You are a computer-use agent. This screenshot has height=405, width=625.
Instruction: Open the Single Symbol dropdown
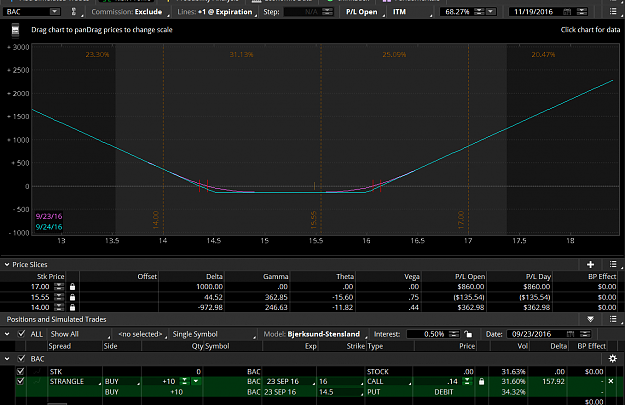click(x=214, y=334)
